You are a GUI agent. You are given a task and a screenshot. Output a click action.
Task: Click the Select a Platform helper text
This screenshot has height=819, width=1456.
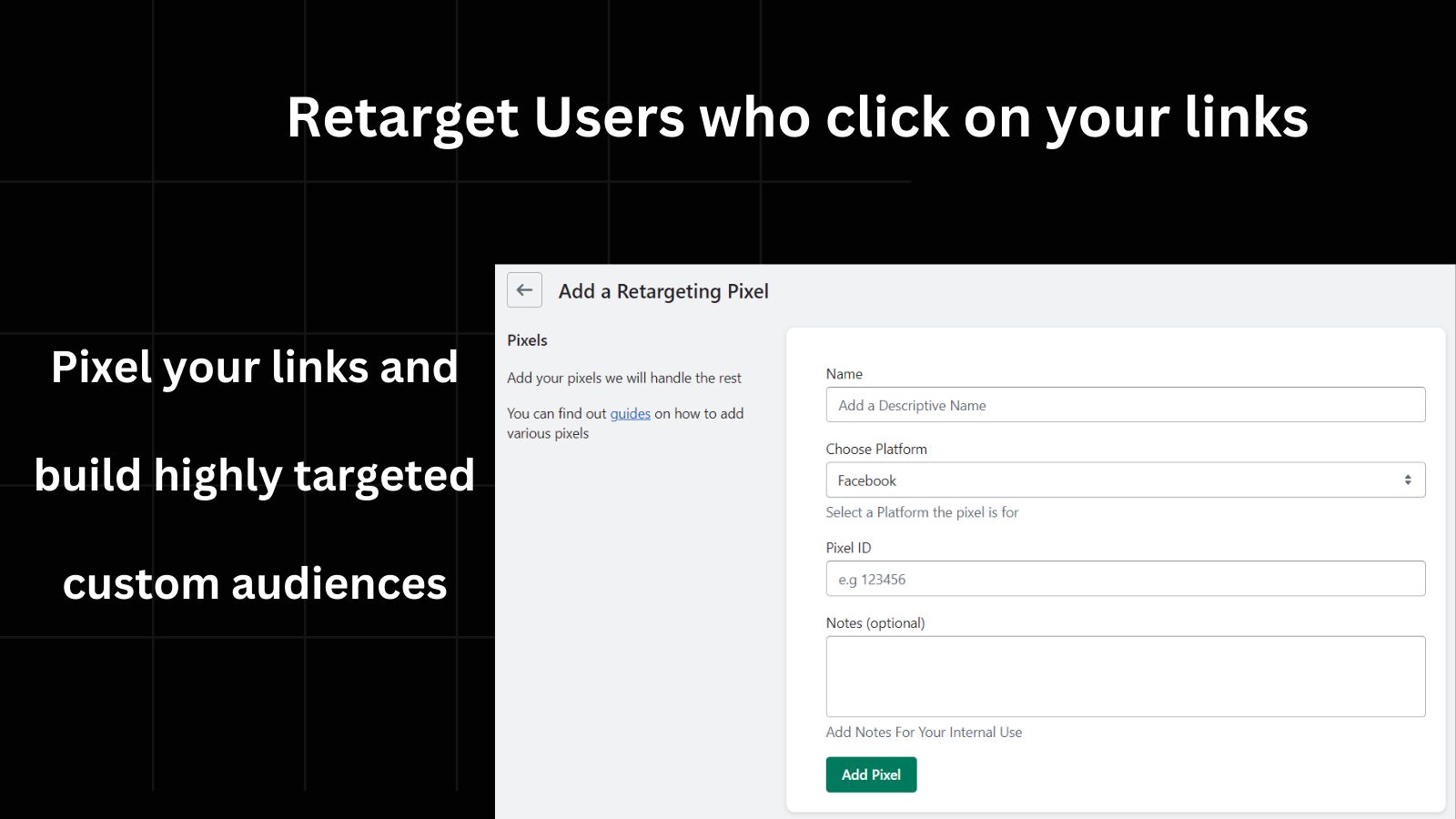click(x=922, y=512)
